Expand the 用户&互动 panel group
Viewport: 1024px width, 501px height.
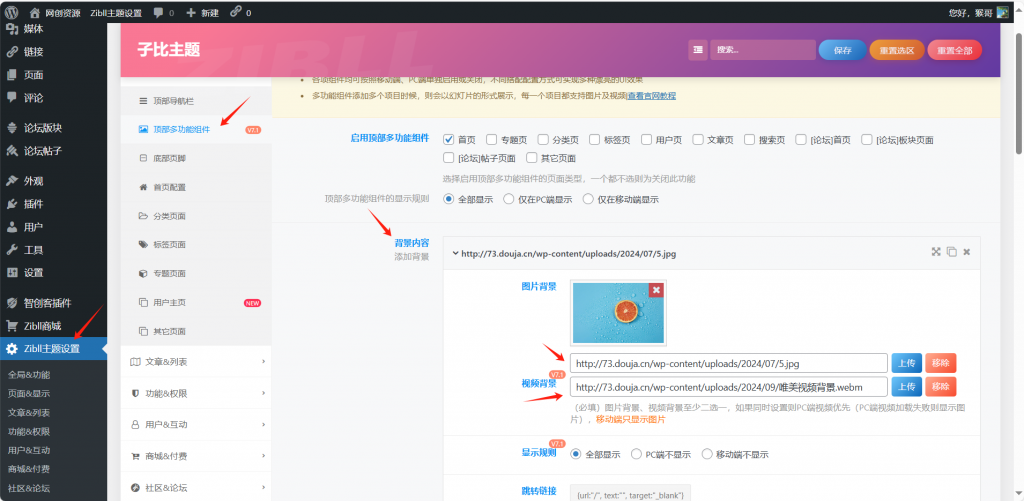click(x=196, y=425)
